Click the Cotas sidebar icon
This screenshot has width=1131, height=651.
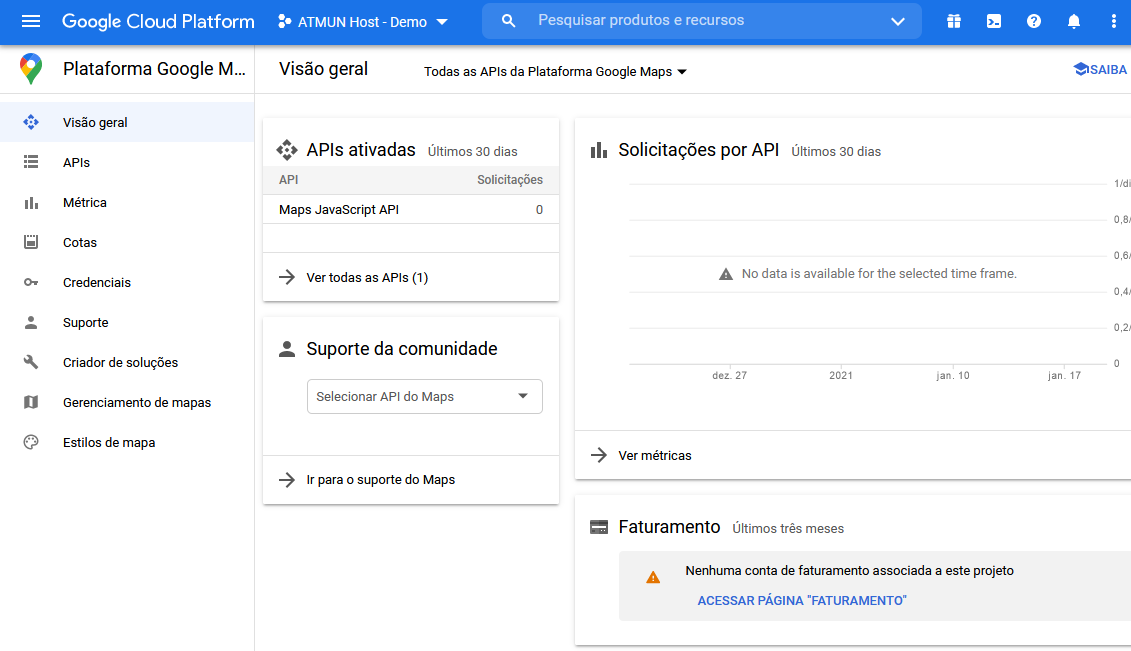pos(31,242)
